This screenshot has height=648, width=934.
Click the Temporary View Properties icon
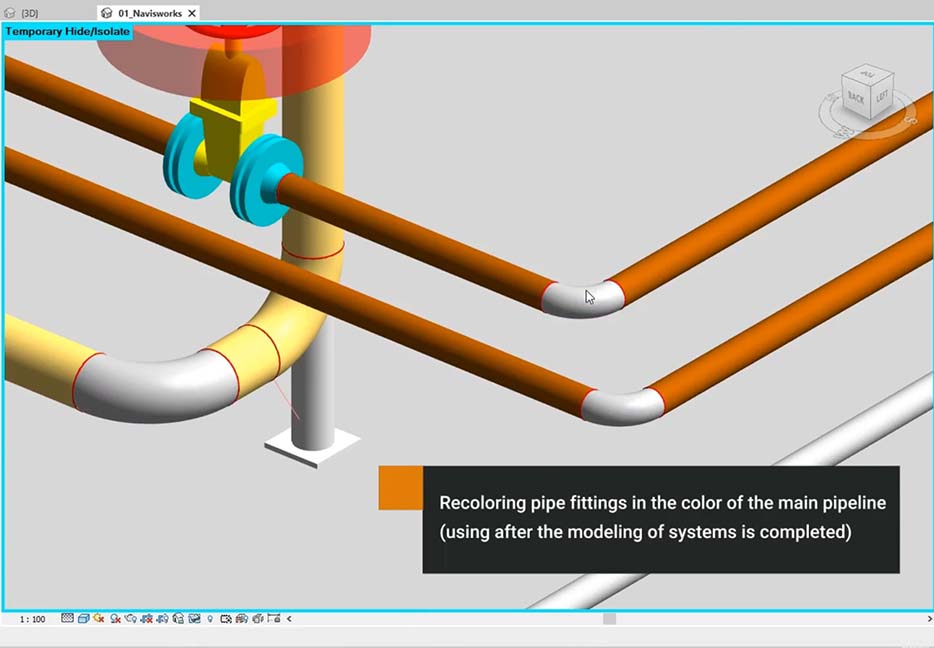[226, 619]
